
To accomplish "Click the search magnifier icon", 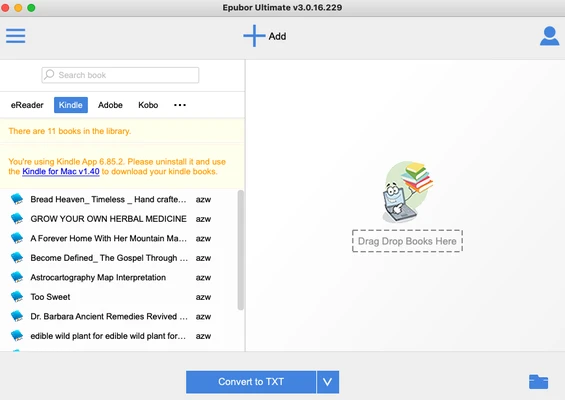I will 49,75.
